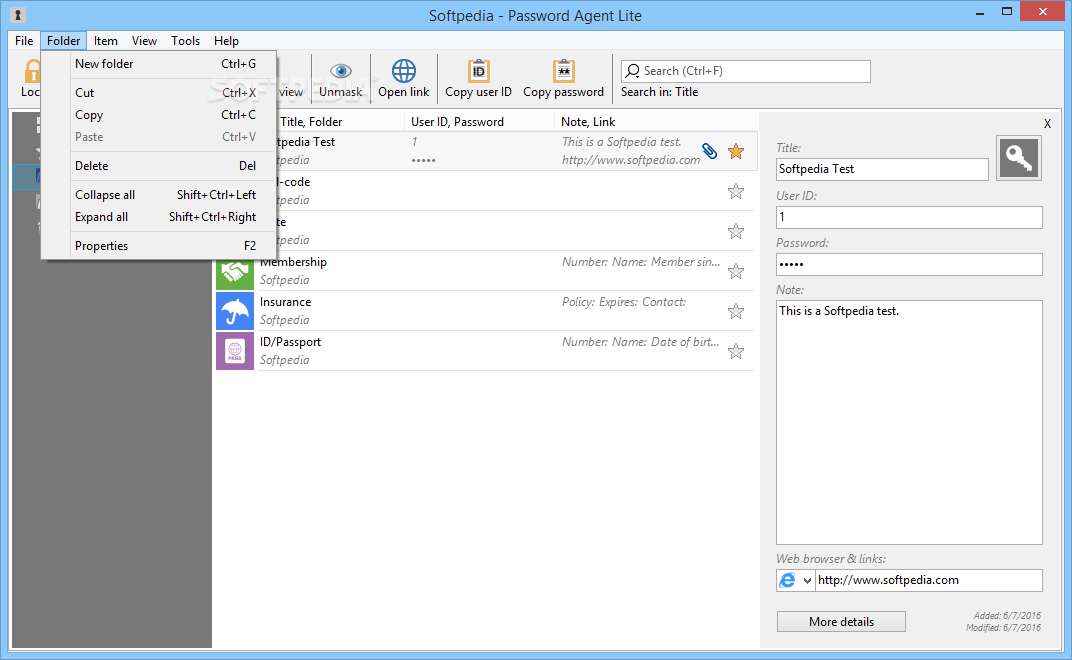Unstar the Softpedia Test favorite star

point(736,151)
